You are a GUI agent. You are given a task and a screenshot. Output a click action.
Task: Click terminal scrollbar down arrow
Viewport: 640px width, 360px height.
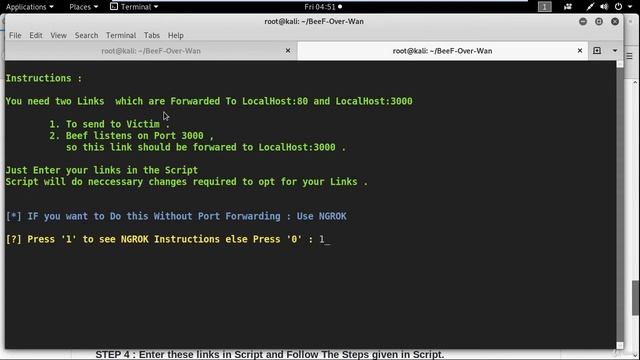point(620,345)
